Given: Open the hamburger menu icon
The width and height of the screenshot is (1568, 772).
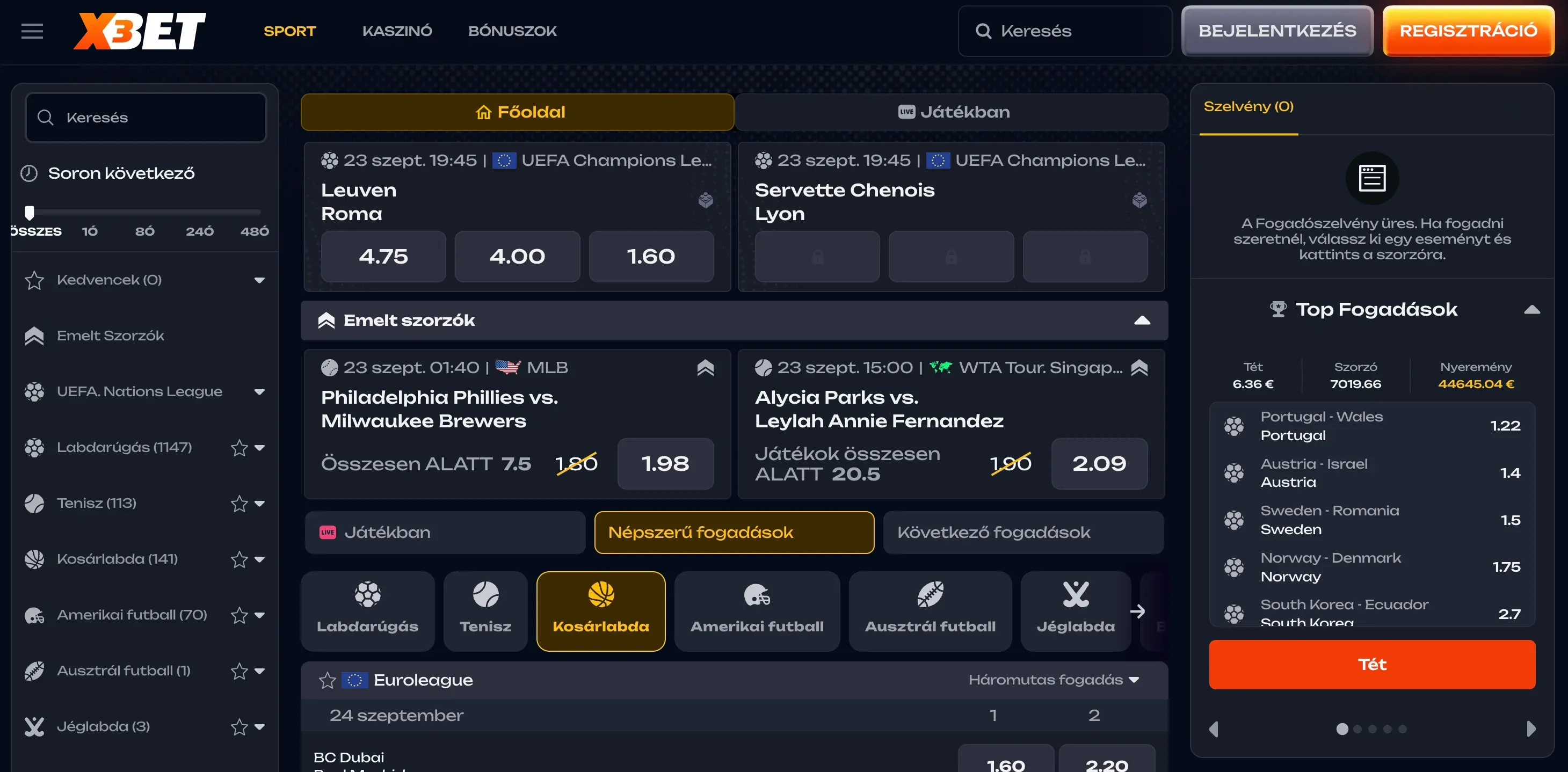Looking at the screenshot, I should (x=32, y=31).
